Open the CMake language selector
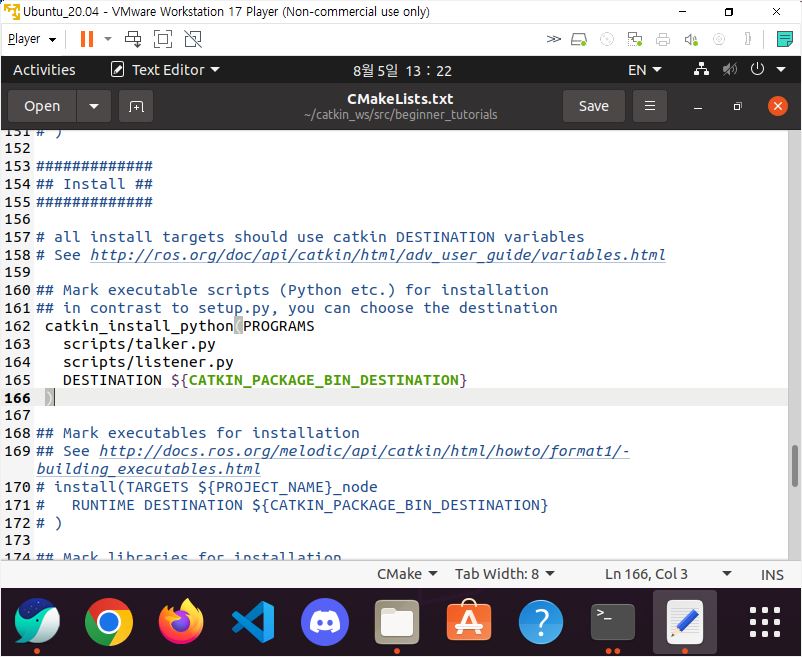Screen dimensions: 802x657 pos(407,574)
